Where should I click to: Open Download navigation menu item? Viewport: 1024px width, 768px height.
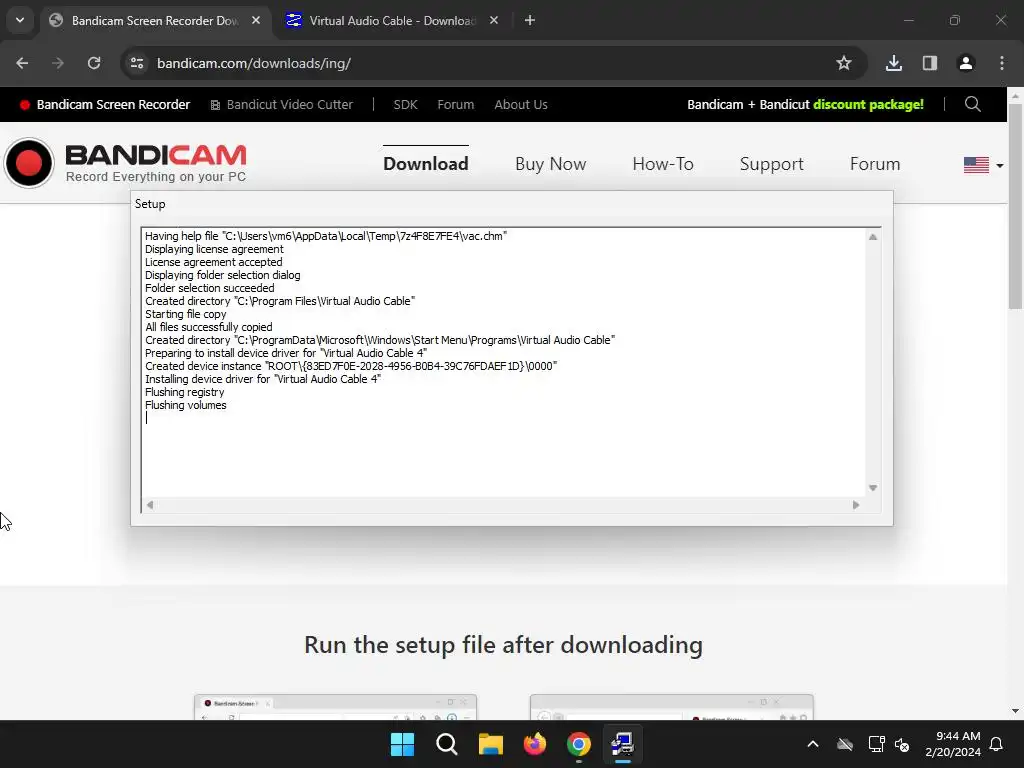point(426,164)
